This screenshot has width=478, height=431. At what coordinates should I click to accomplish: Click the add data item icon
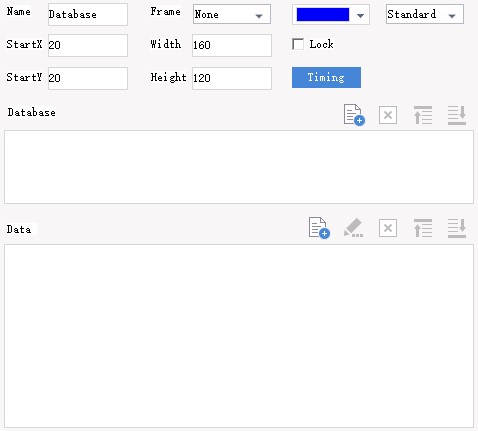pos(319,228)
